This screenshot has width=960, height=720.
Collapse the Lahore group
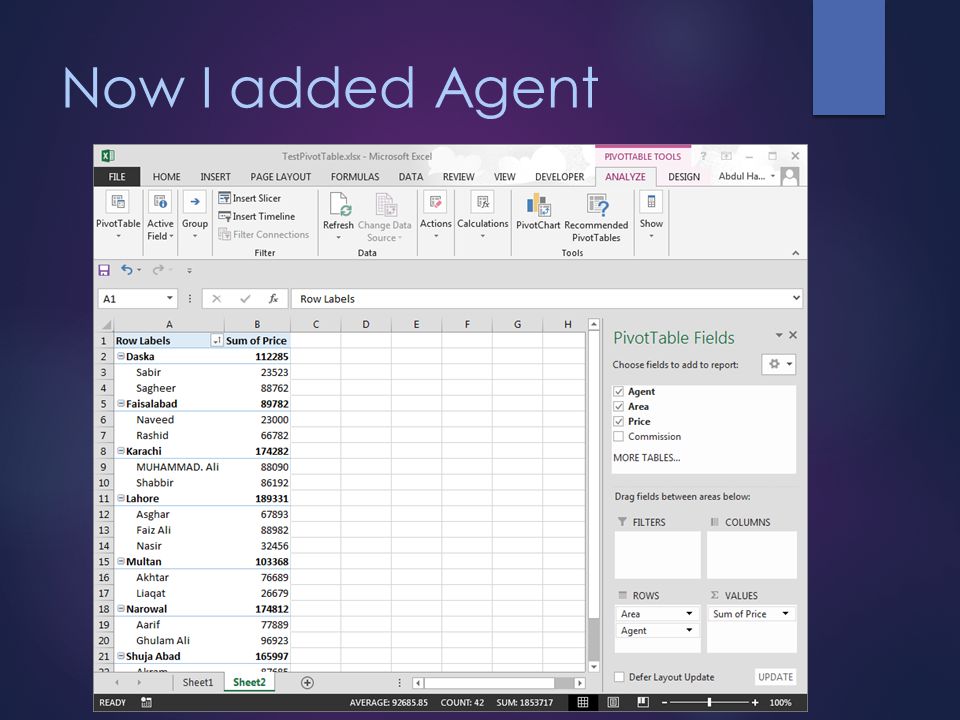pyautogui.click(x=121, y=498)
